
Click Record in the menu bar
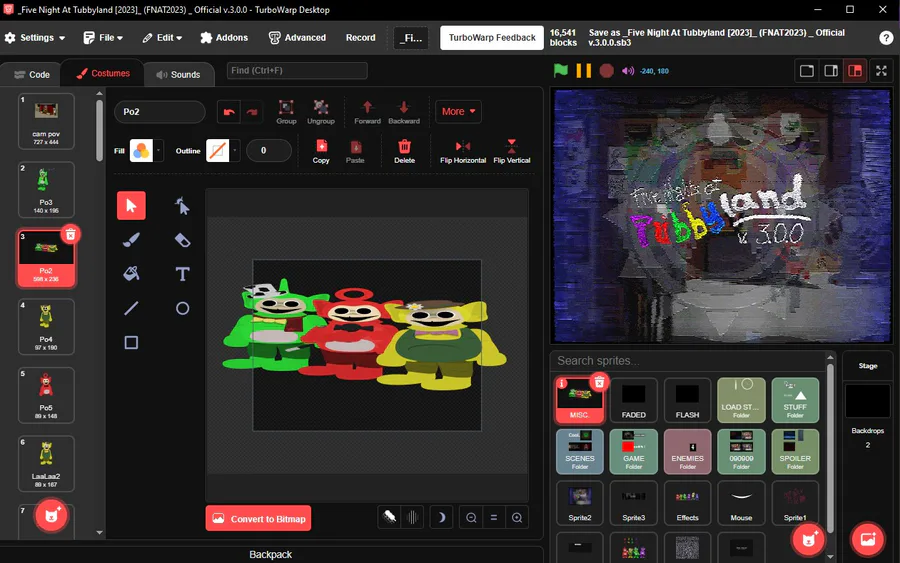(x=360, y=38)
